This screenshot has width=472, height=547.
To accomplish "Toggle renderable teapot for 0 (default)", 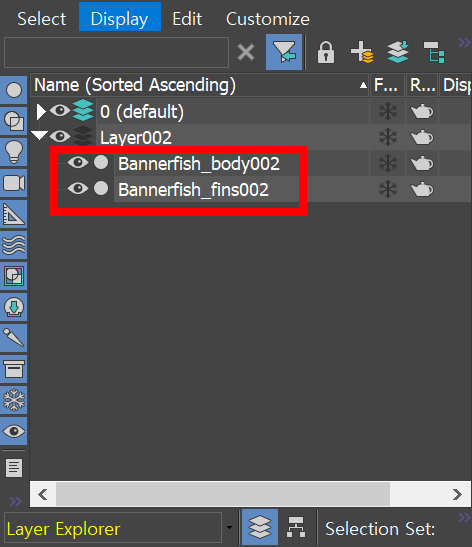I will (x=422, y=111).
